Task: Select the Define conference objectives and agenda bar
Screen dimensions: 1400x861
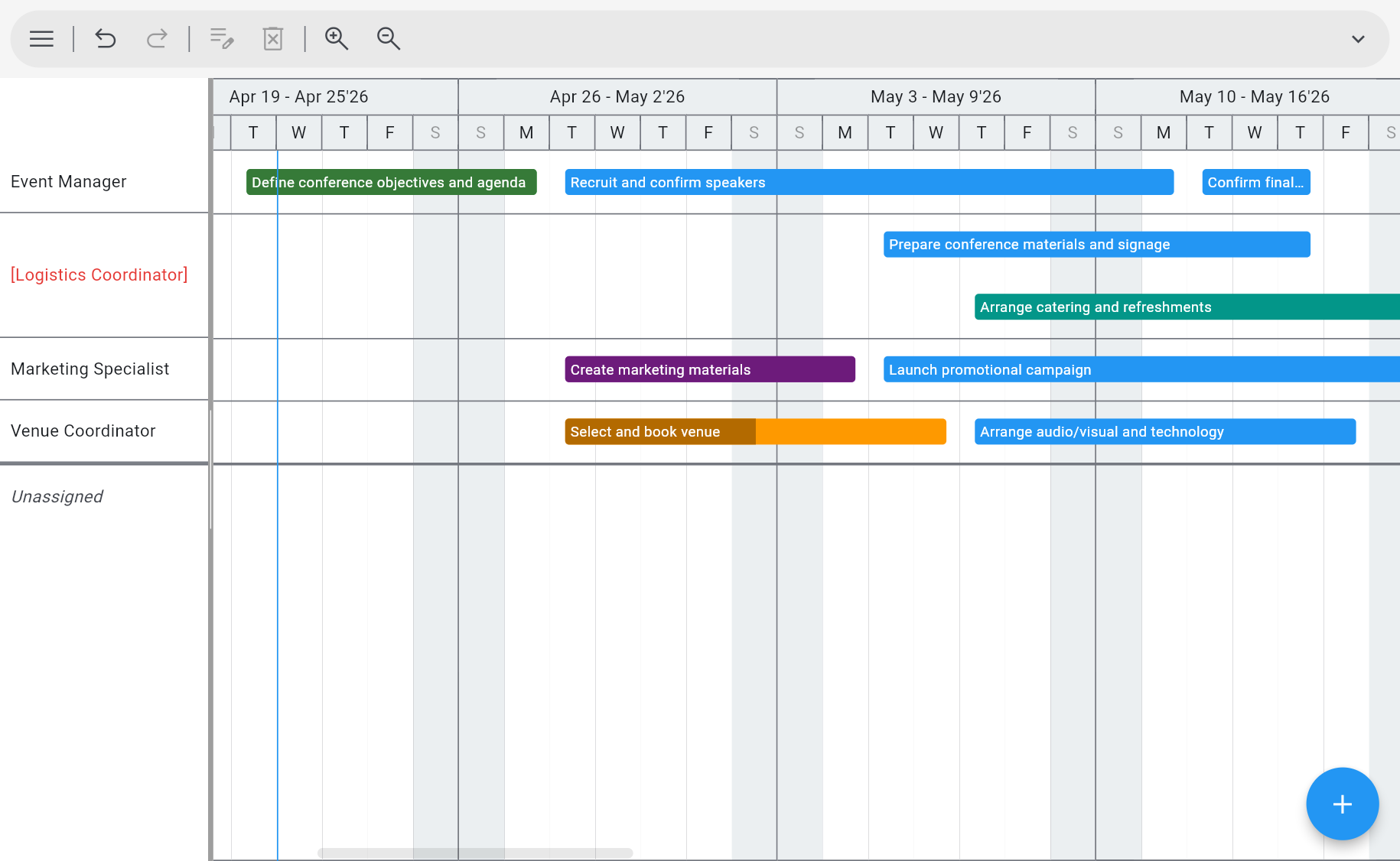Action: (390, 182)
